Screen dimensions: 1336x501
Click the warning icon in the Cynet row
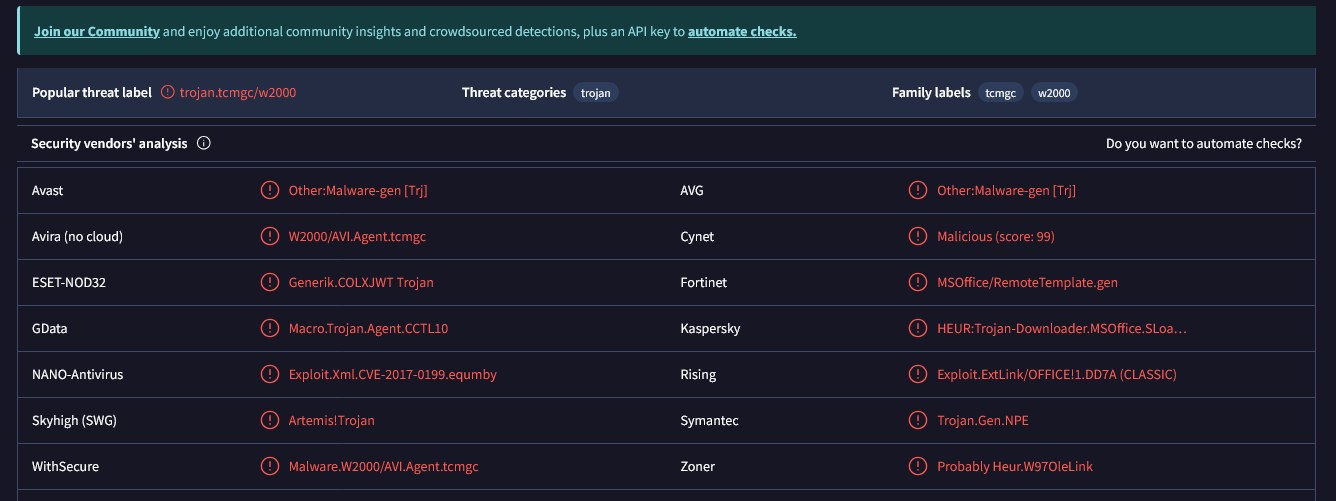[x=918, y=236]
